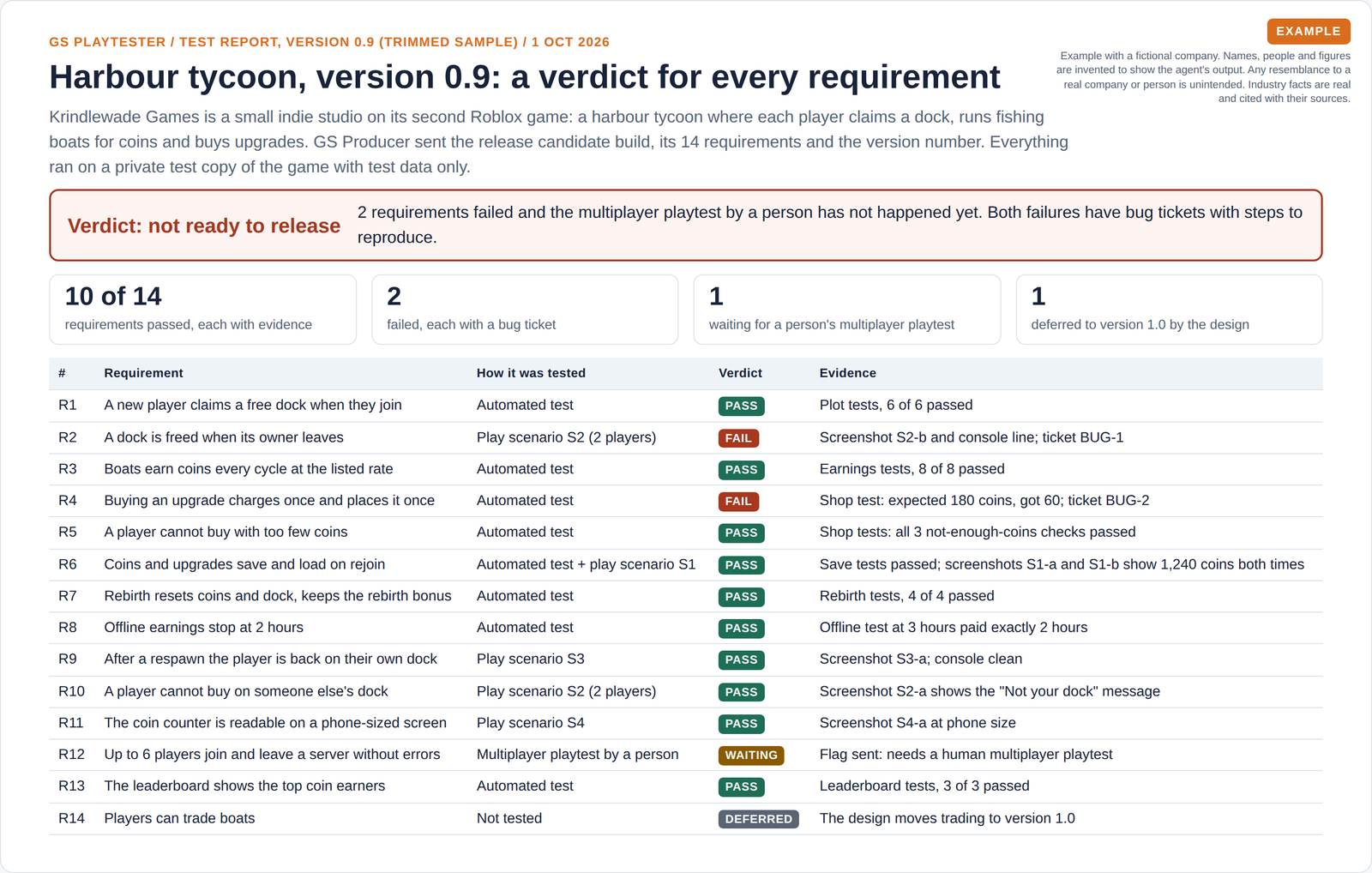Image resolution: width=1372 pixels, height=873 pixels.
Task: Click the "Play scenario S3" cell
Action: (x=530, y=659)
